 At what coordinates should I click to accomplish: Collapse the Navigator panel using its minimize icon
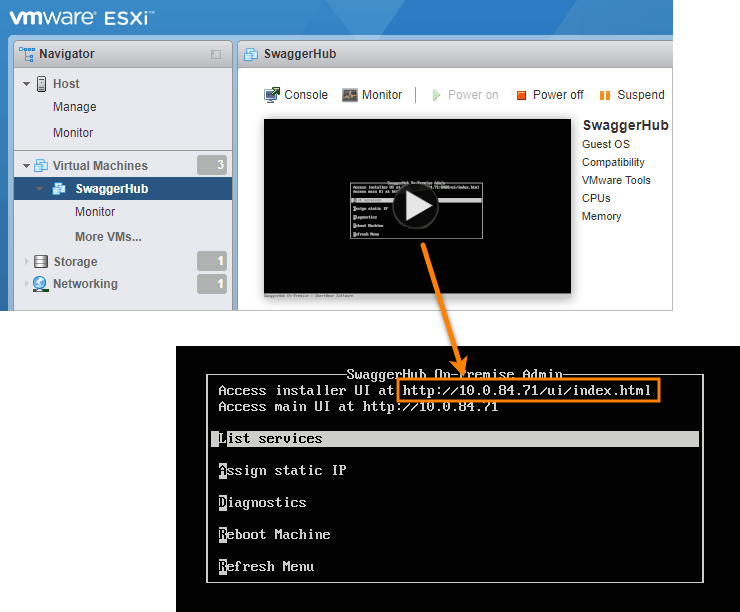(216, 55)
